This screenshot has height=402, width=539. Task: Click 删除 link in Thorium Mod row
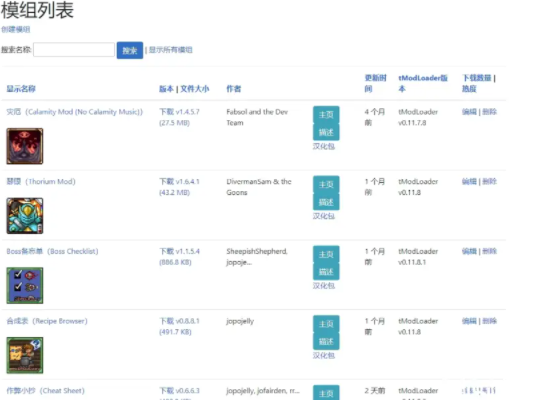(x=490, y=182)
